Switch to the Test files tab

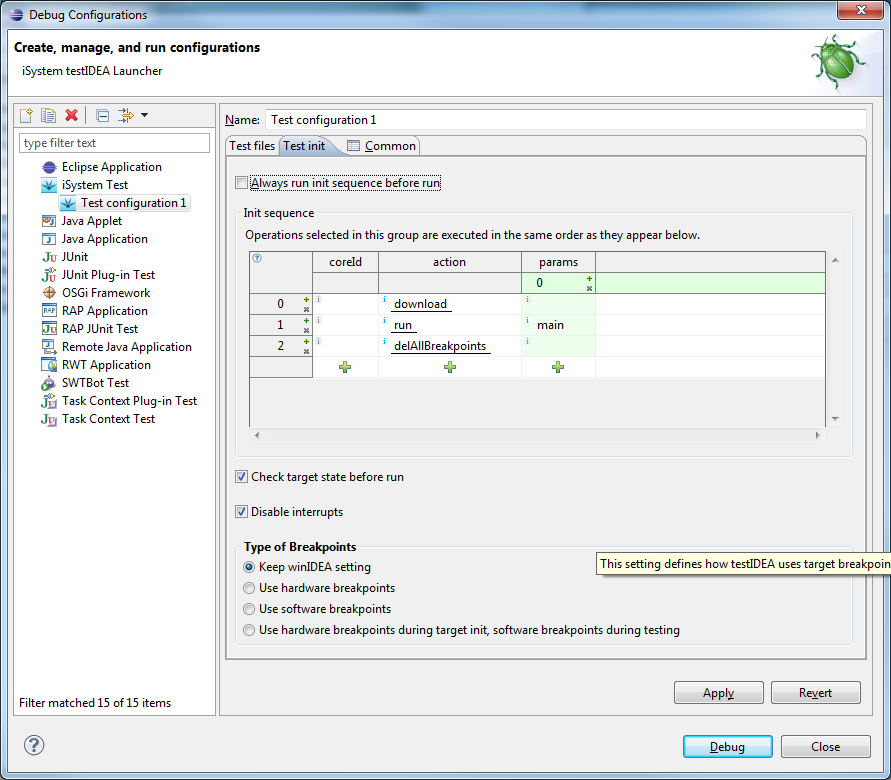[252, 146]
